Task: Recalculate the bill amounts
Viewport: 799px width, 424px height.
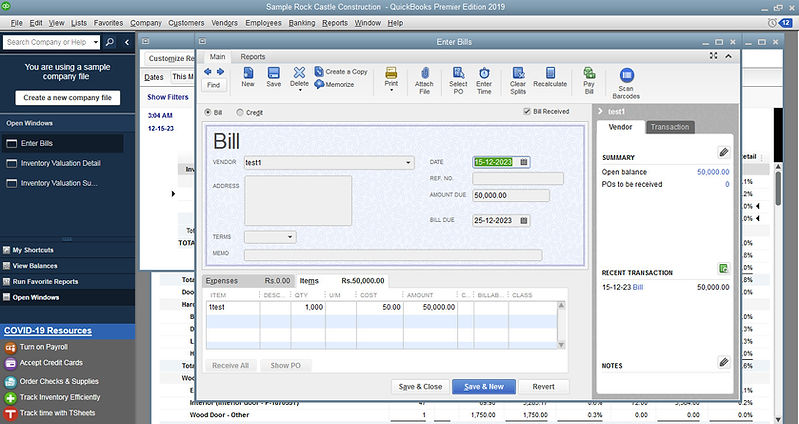Action: click(550, 77)
